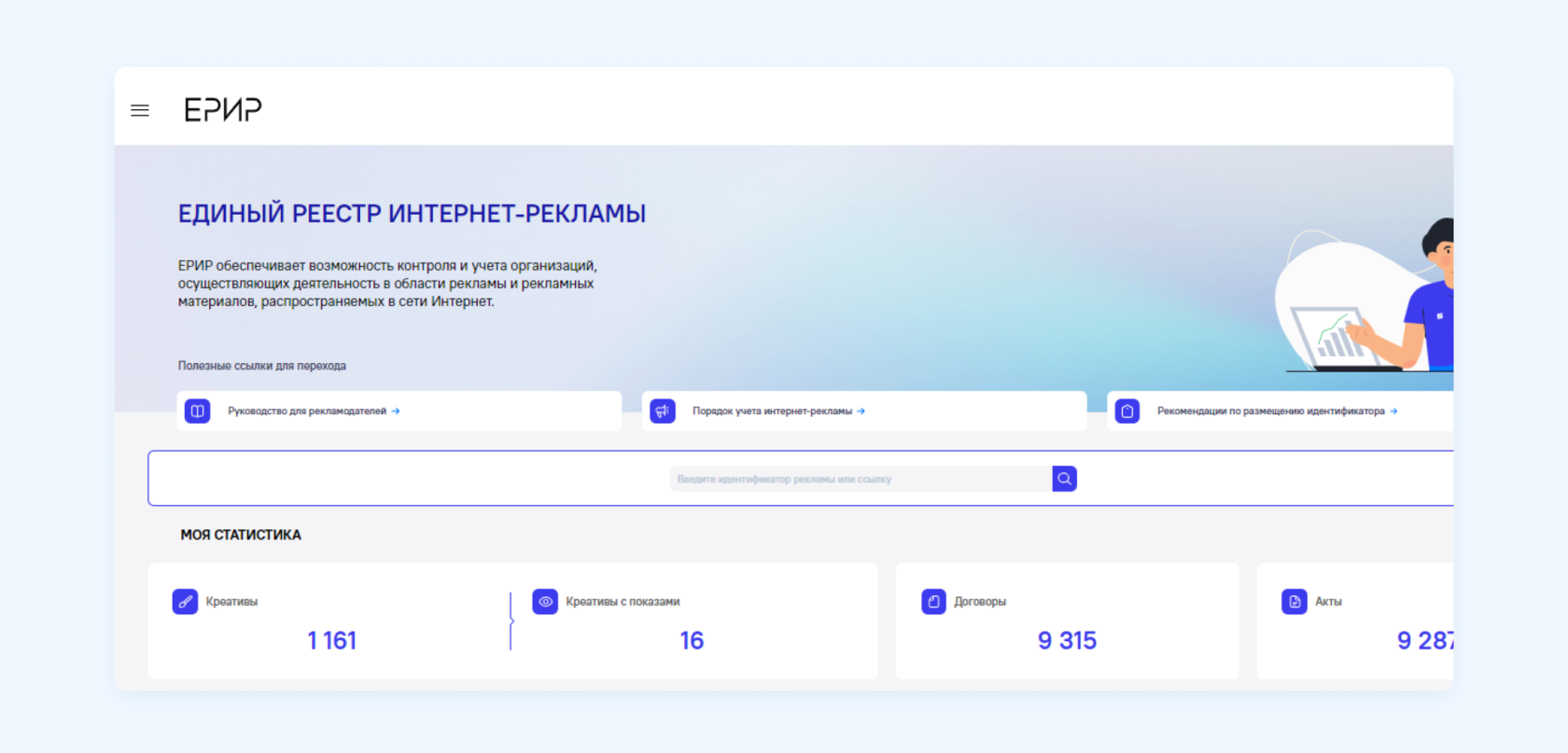The image size is (1568, 753).
Task: Open Порядок учета интернет-рекламы link
Action: (772, 411)
